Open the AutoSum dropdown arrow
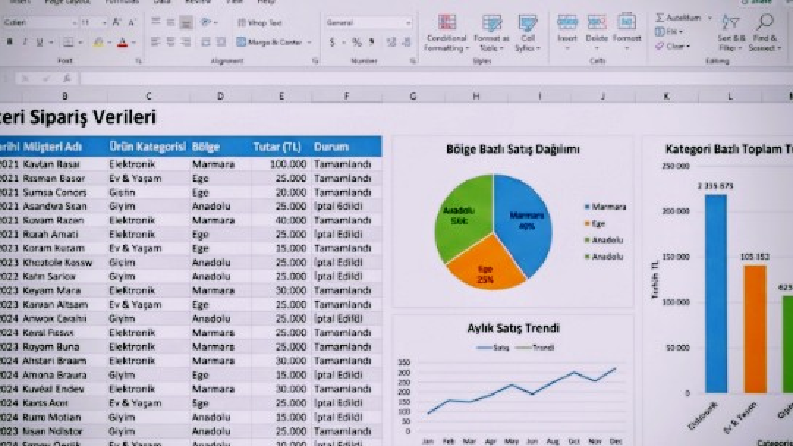The image size is (793, 446). pyautogui.click(x=709, y=18)
